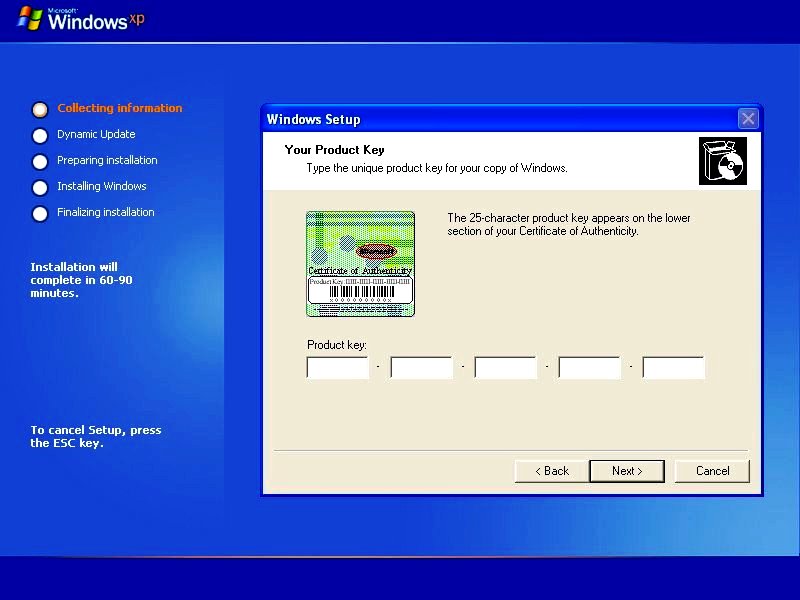Click the Dynamic Update step bullet
The image size is (800, 600).
[40, 135]
